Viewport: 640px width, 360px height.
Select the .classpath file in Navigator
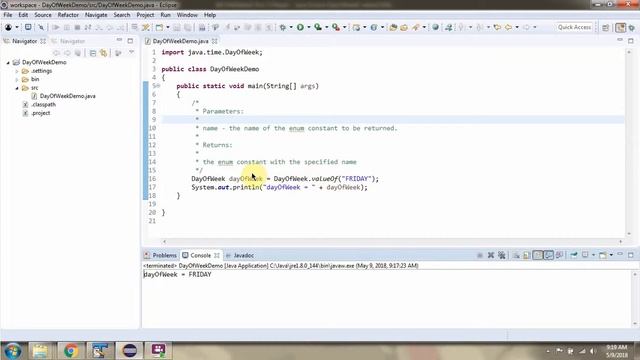(43, 104)
